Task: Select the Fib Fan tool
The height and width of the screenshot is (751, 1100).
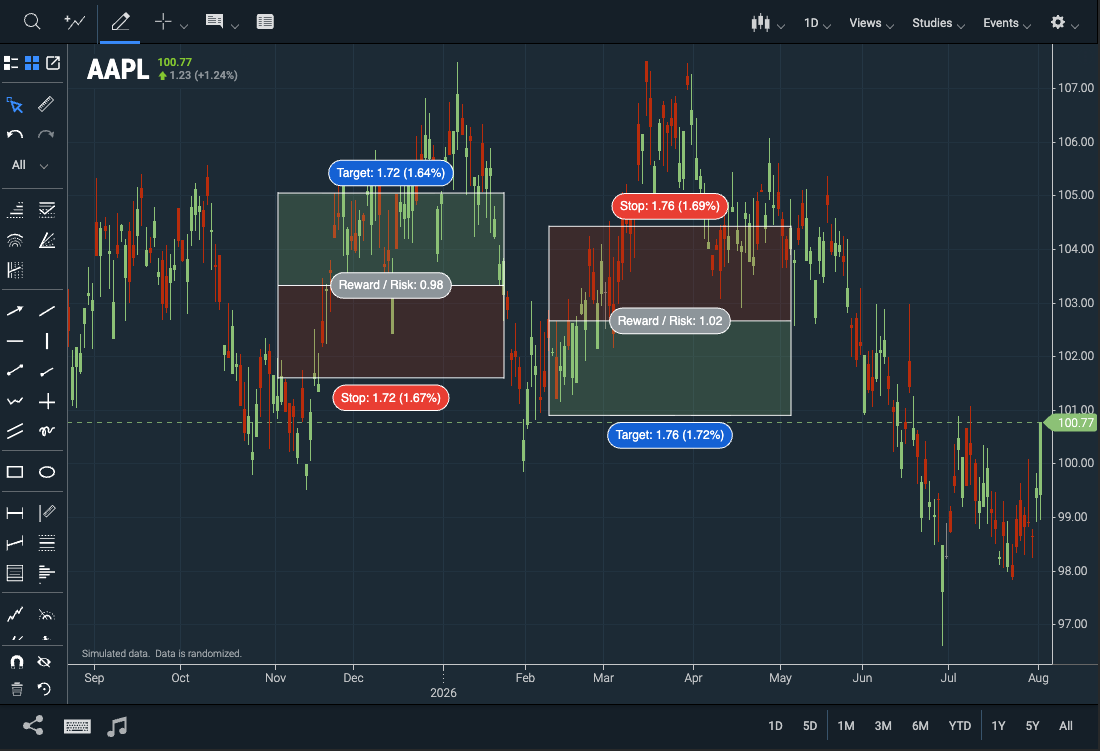Action: pyautogui.click(x=46, y=240)
